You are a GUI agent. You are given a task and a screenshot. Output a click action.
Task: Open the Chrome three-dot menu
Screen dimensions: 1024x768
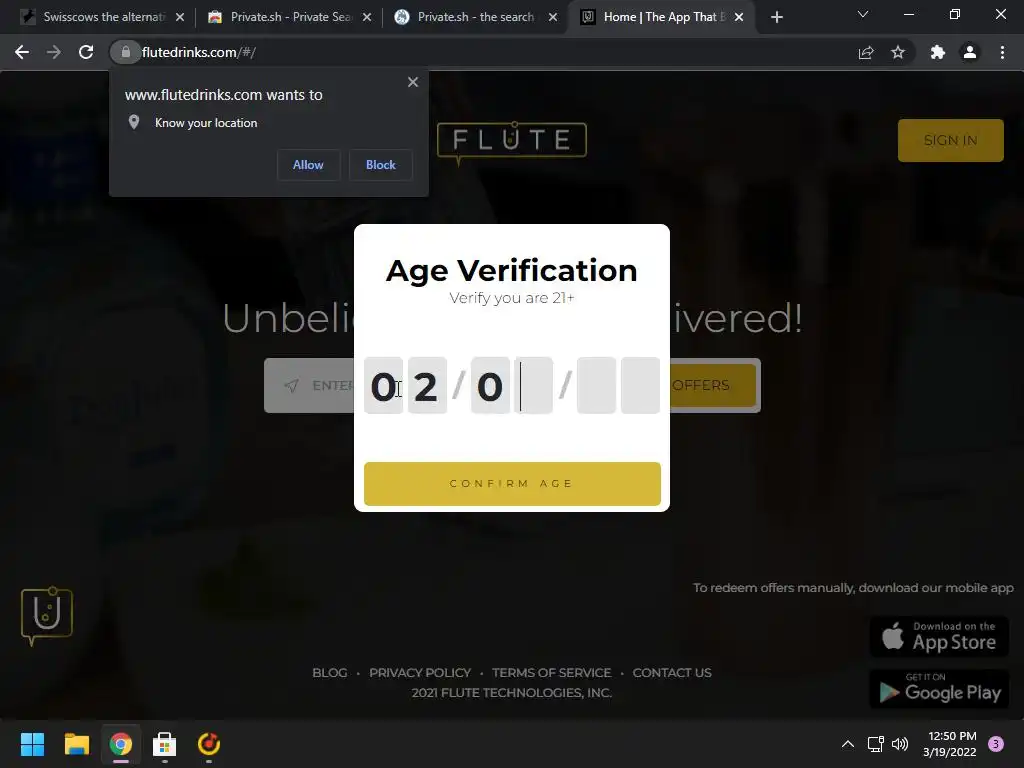(1002, 52)
